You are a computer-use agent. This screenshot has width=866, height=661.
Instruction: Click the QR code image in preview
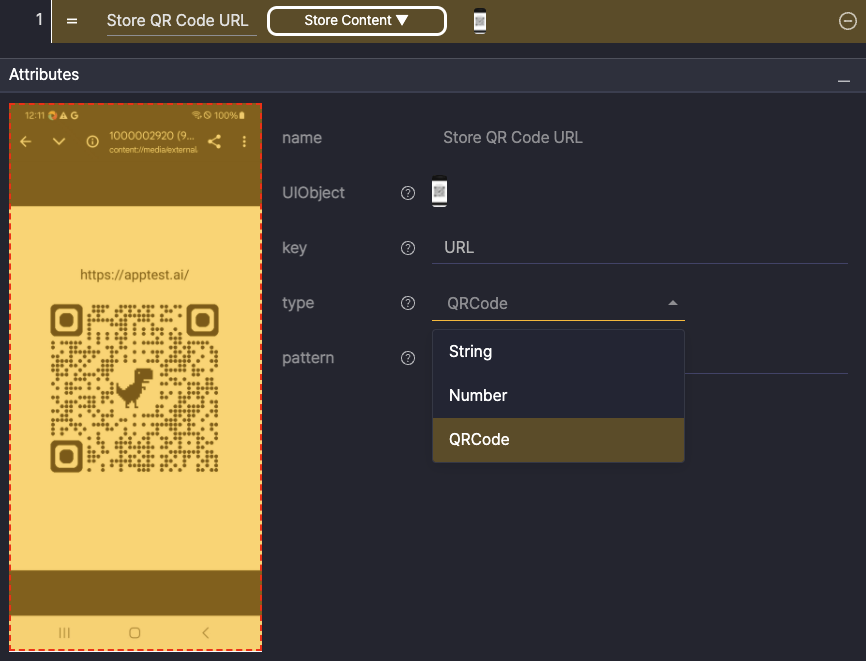134,388
